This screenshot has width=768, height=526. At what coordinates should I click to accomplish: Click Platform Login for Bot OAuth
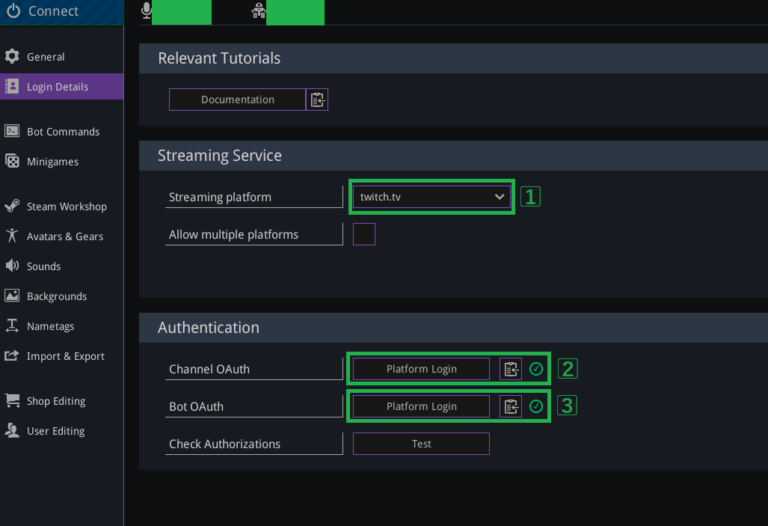(421, 407)
